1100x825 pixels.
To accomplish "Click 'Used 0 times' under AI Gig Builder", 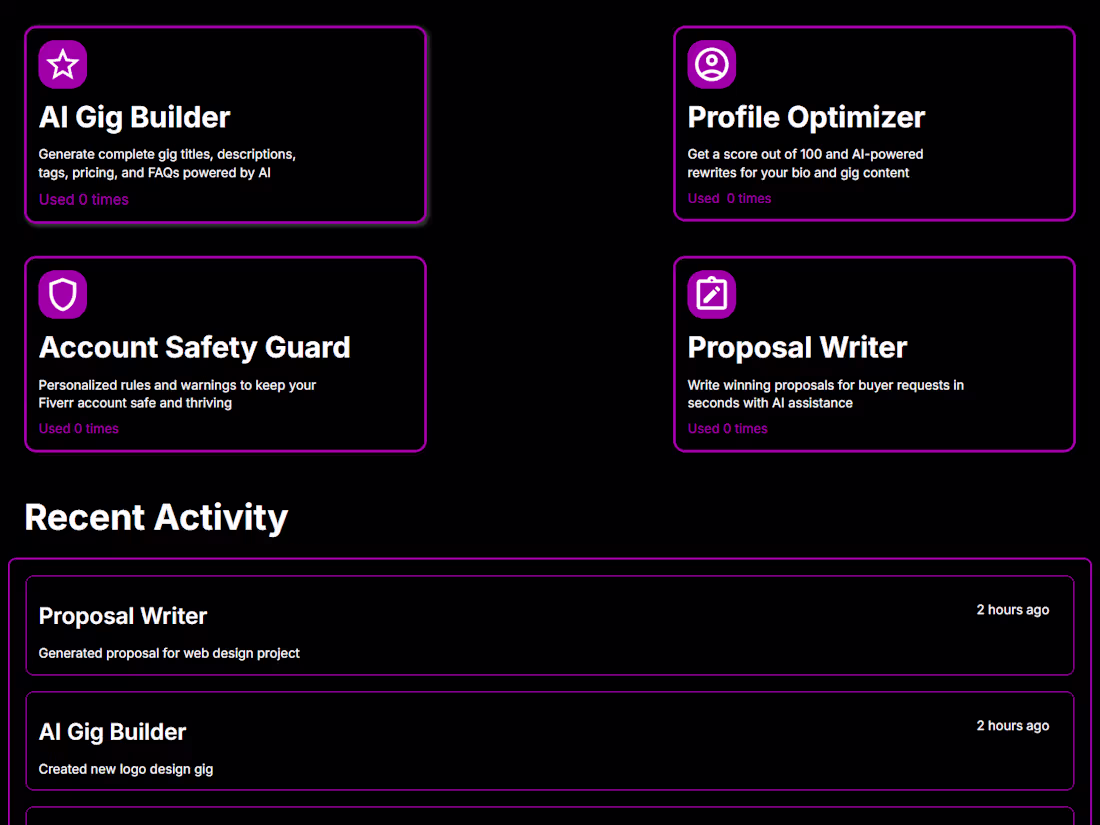I will [x=83, y=199].
